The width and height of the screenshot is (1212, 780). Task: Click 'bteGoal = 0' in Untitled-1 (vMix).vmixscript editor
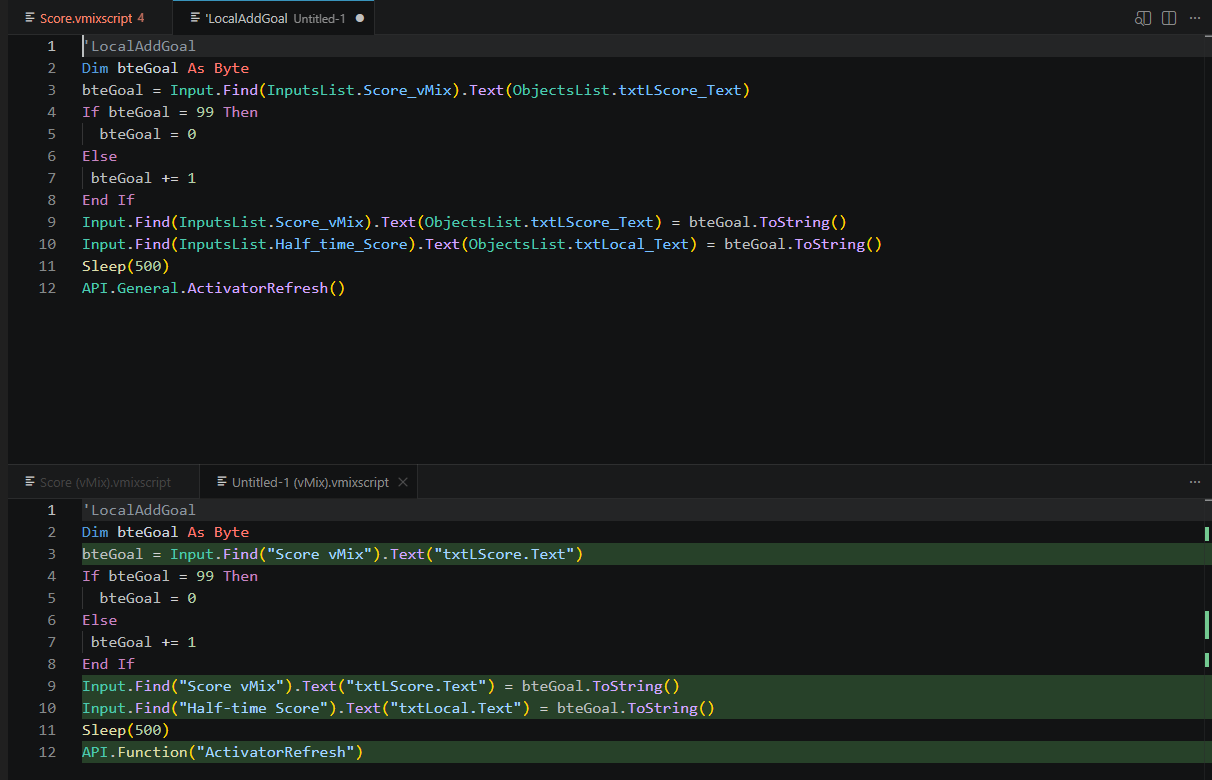pyautogui.click(x=148, y=598)
